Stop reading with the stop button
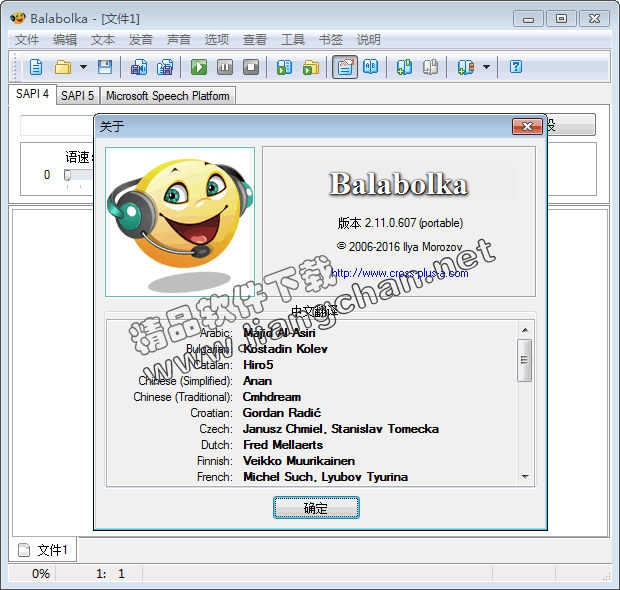 pos(251,67)
